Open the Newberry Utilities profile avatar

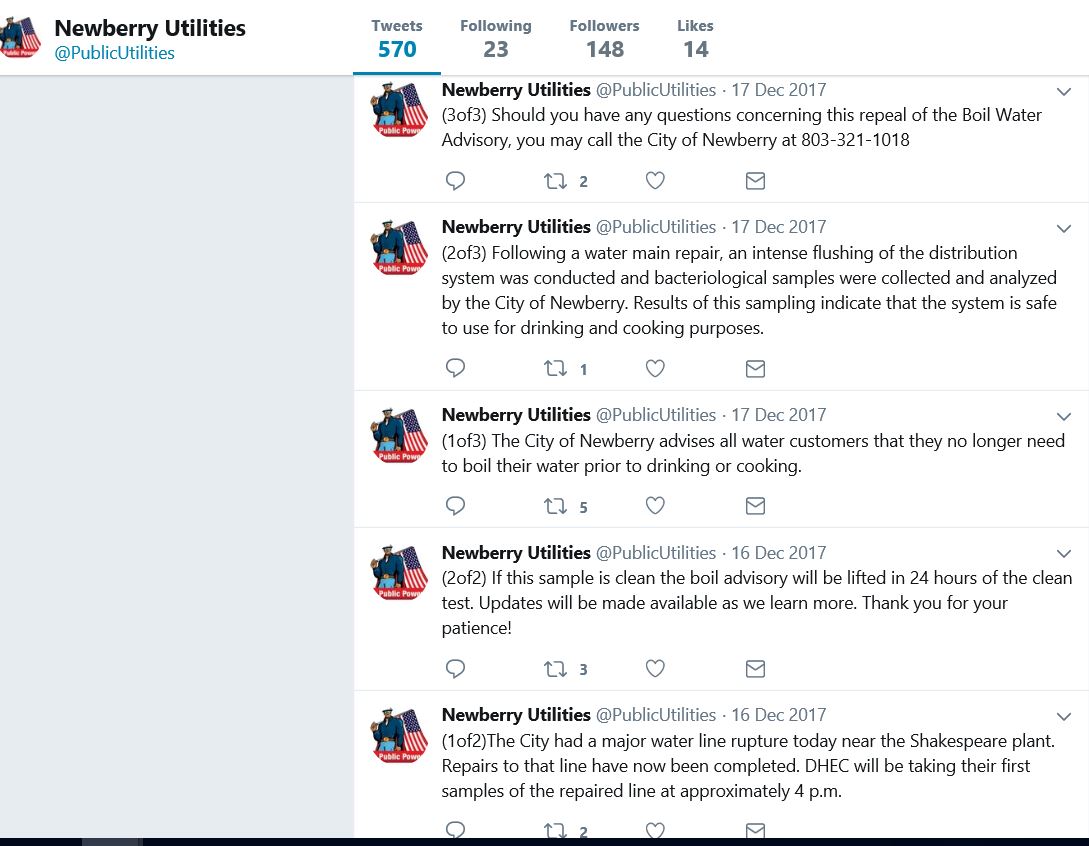[x=21, y=37]
